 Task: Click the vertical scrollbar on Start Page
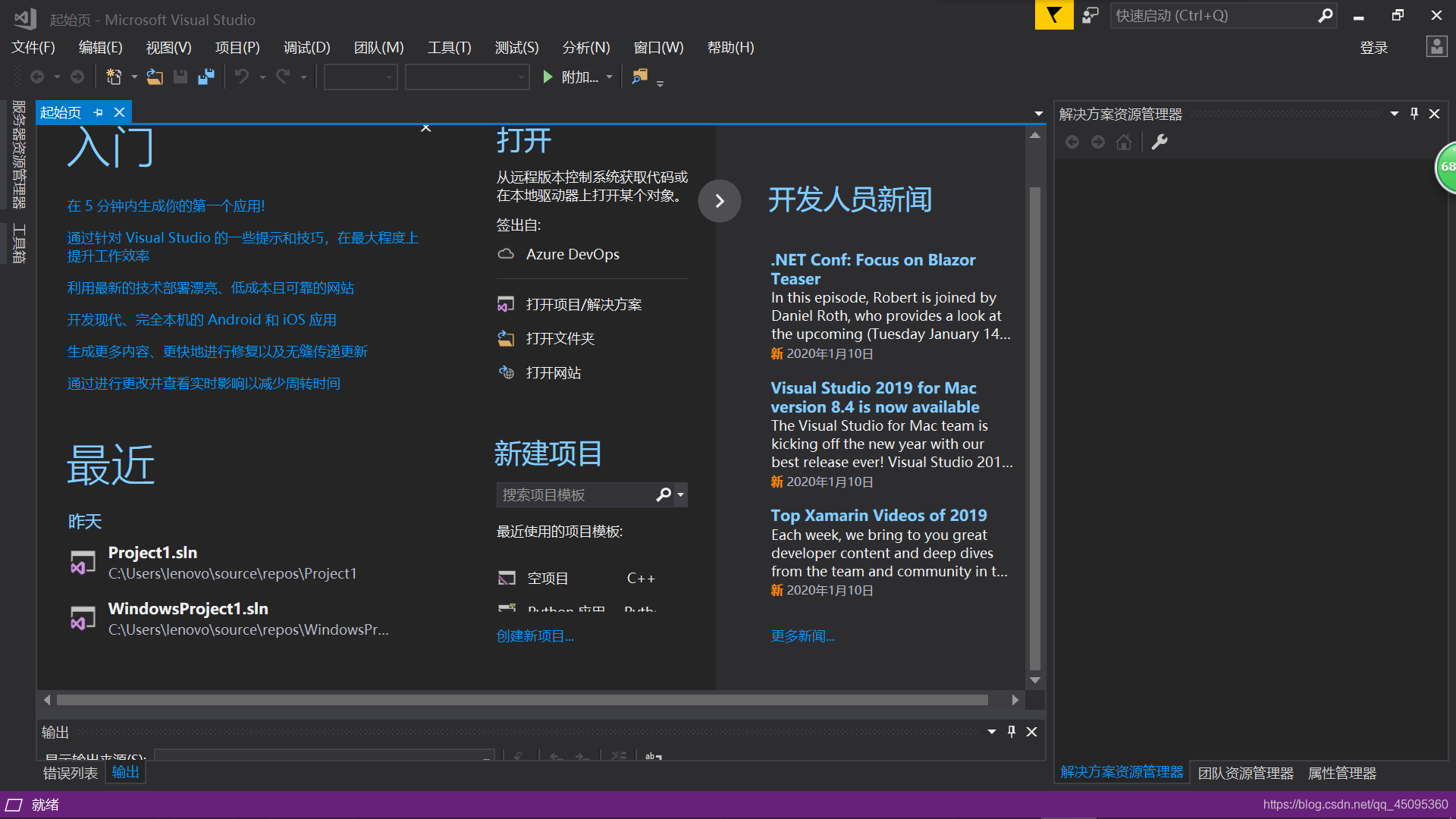tap(1035, 428)
